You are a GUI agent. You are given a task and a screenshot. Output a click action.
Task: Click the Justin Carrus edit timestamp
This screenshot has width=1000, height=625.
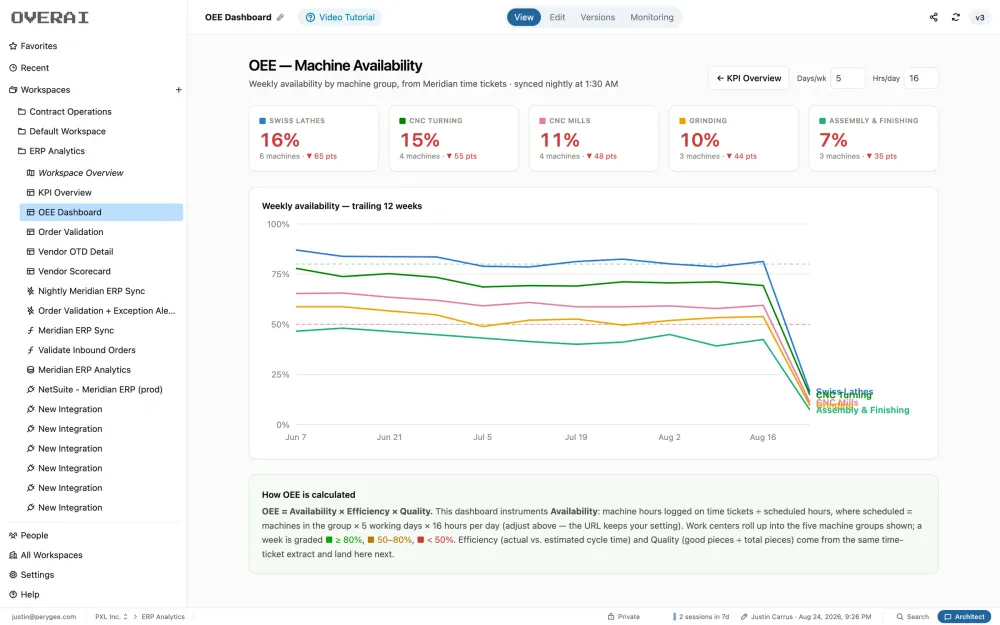[805, 617]
